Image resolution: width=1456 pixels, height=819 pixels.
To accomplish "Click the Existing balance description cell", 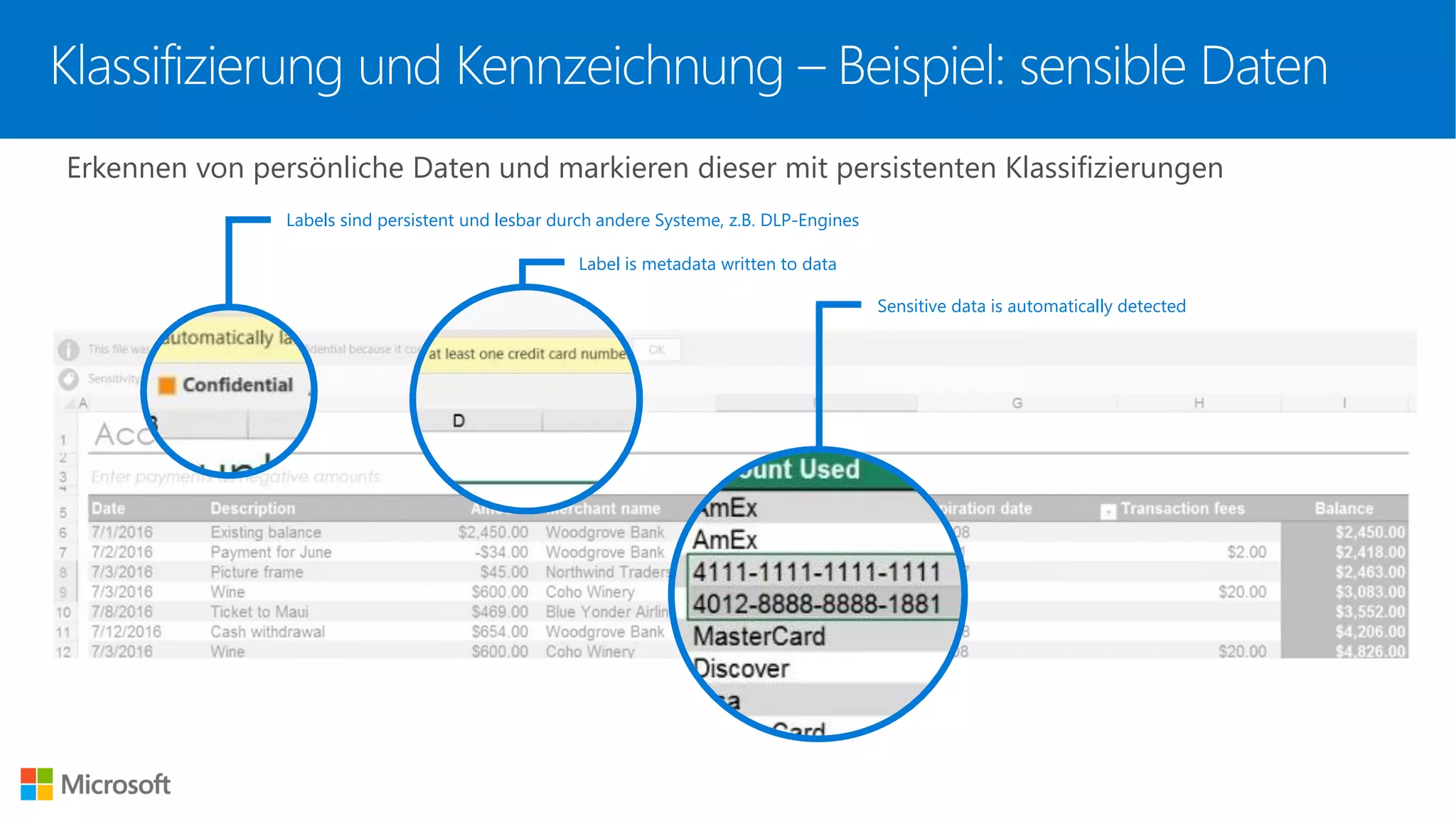I will click(266, 532).
